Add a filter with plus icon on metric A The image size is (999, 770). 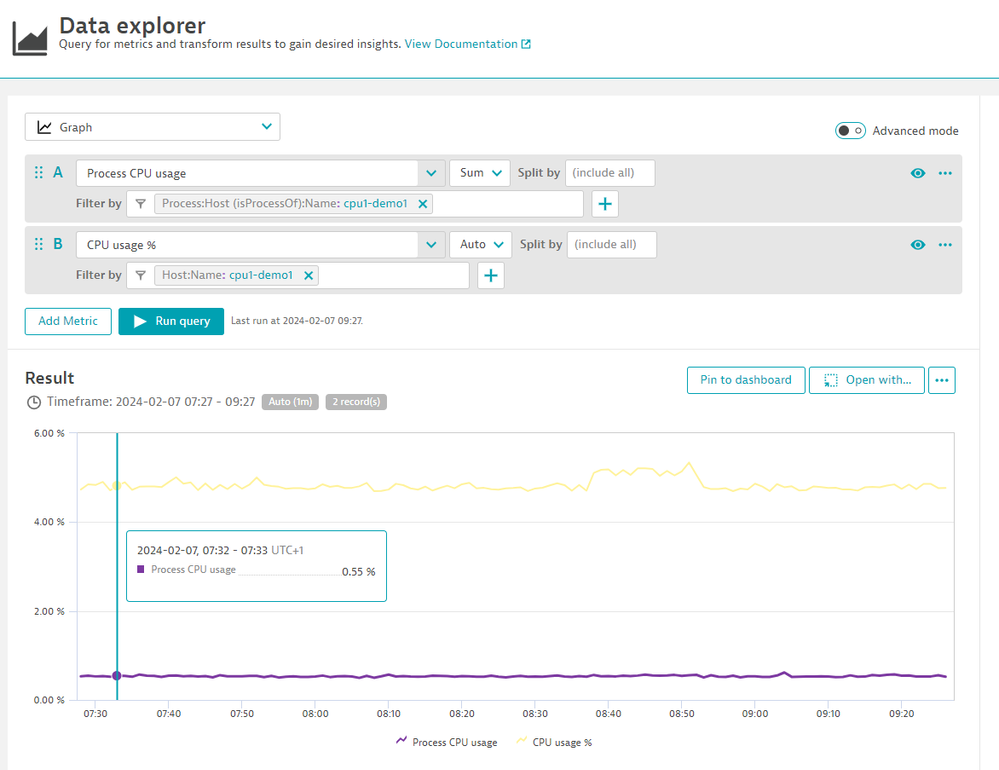tap(605, 204)
